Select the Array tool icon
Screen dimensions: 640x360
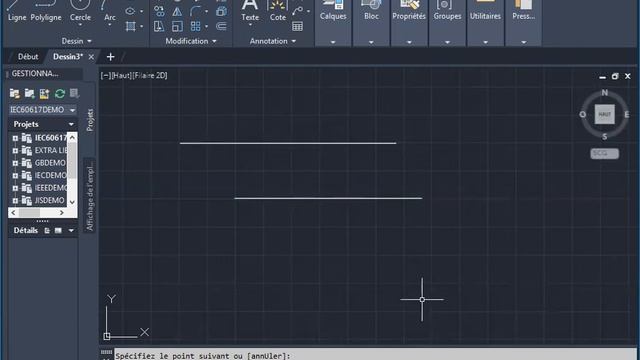coord(196,27)
